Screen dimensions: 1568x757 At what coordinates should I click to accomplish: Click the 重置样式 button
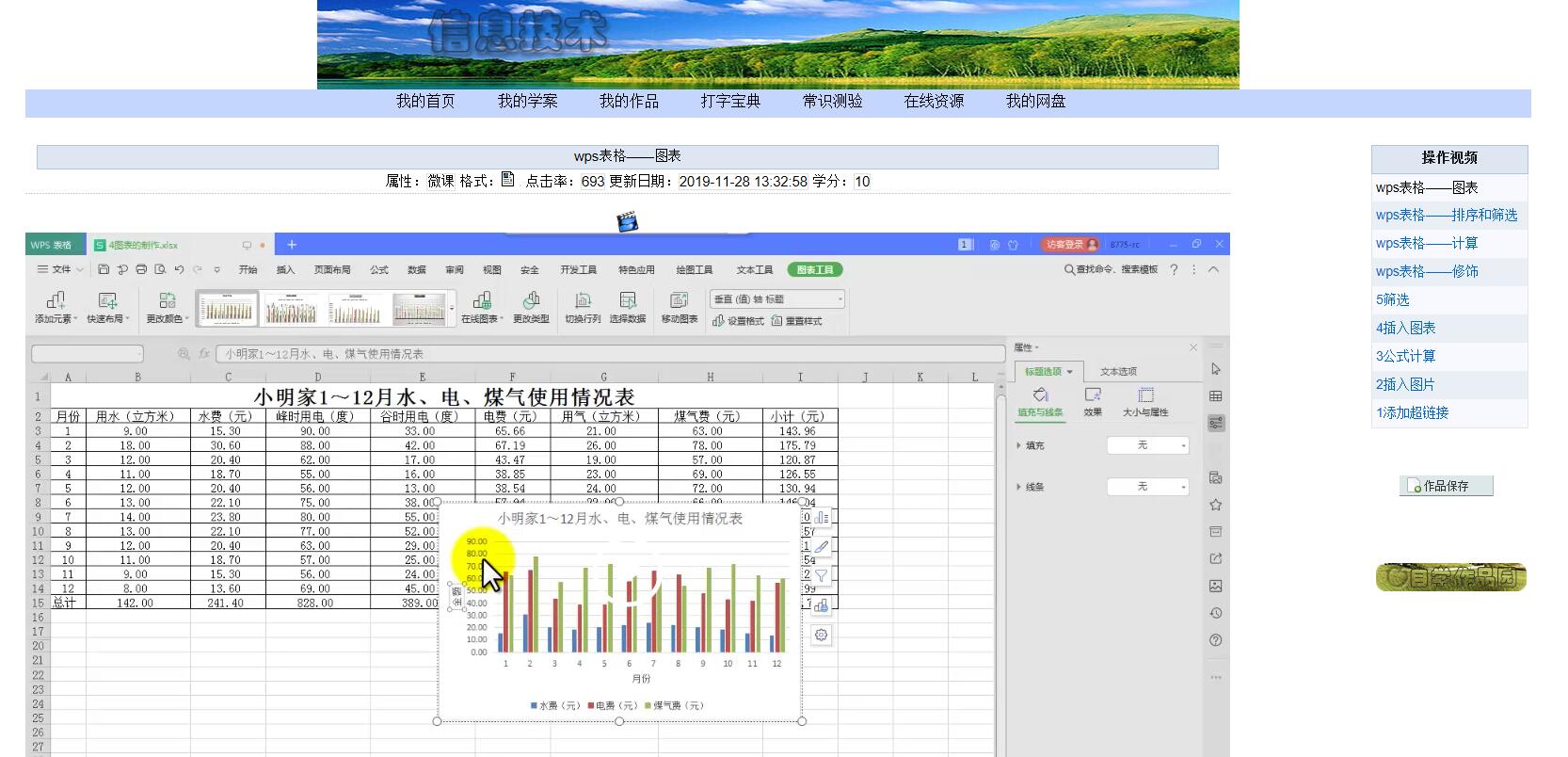(x=796, y=321)
